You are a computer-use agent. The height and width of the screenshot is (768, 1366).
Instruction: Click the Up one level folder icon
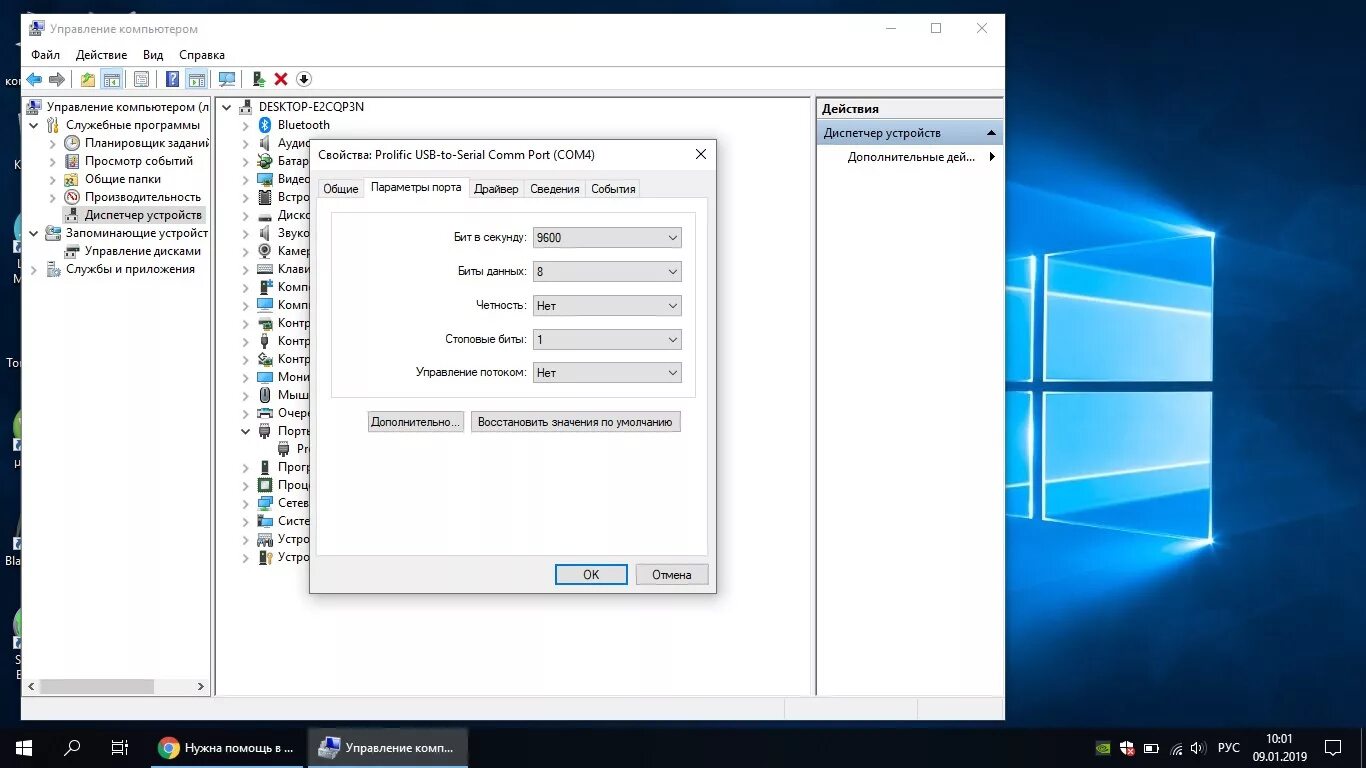point(88,79)
